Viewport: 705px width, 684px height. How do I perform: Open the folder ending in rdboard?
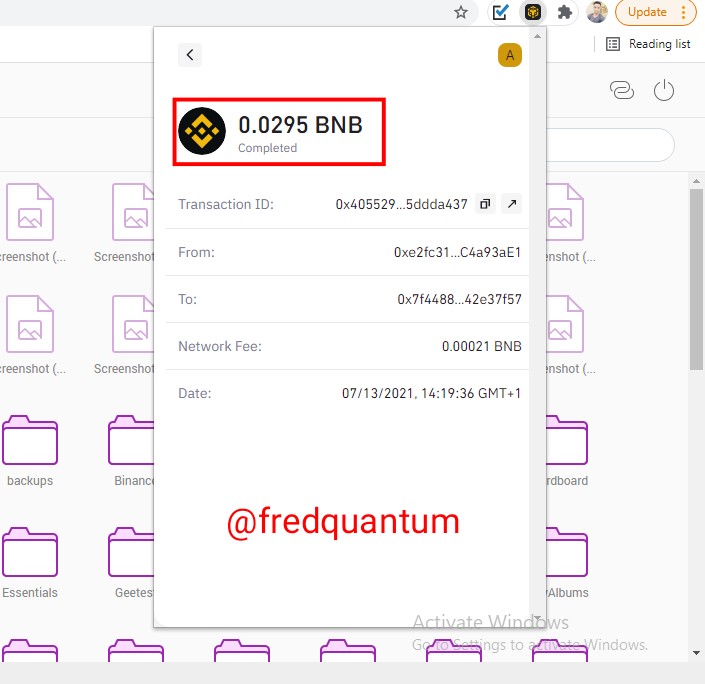pyautogui.click(x=567, y=451)
